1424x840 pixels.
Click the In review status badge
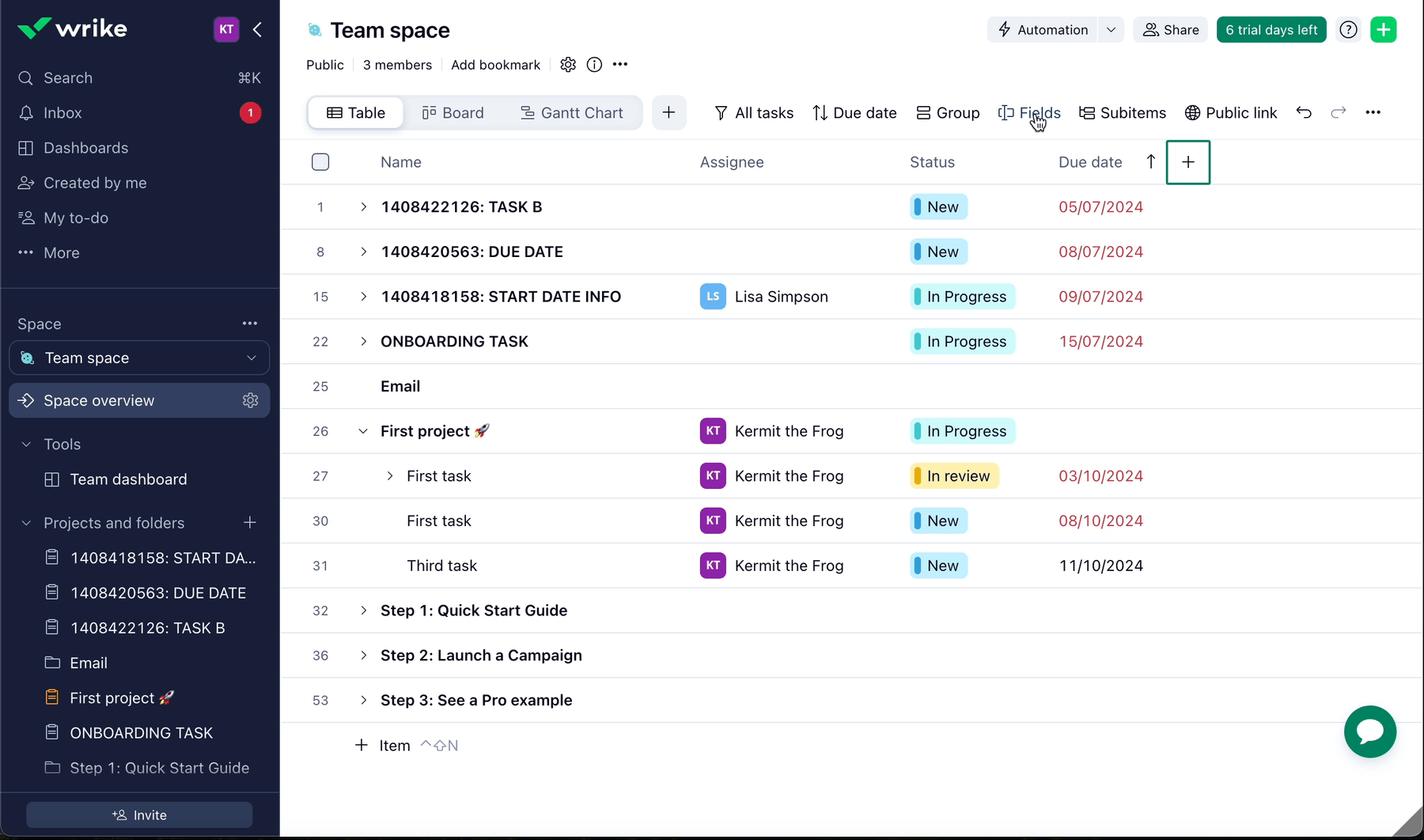954,476
